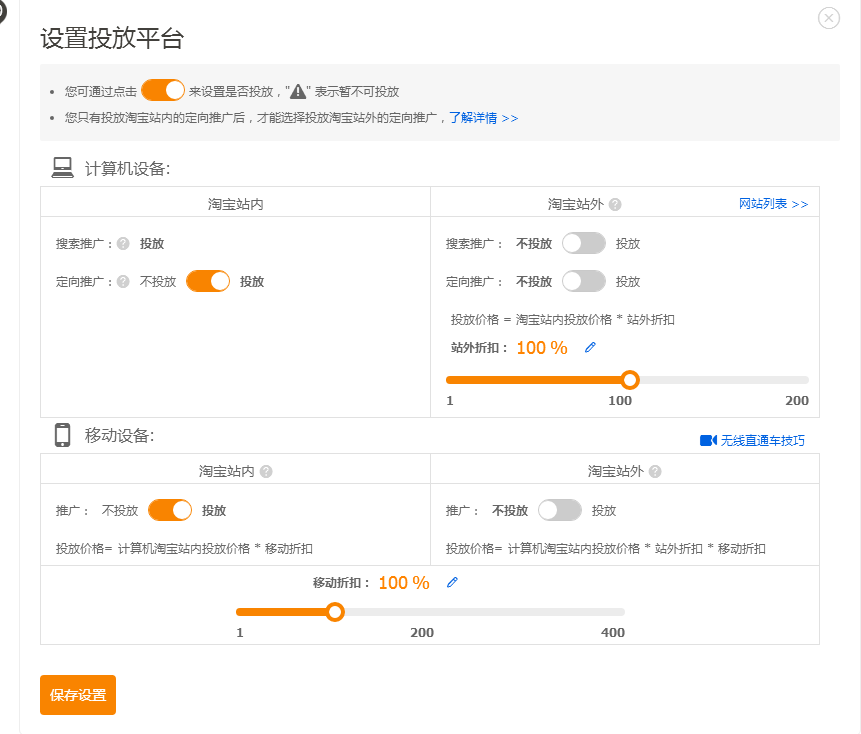This screenshot has width=861, height=734.
Task: Open the 了解详情 >> link
Action: [x=483, y=118]
